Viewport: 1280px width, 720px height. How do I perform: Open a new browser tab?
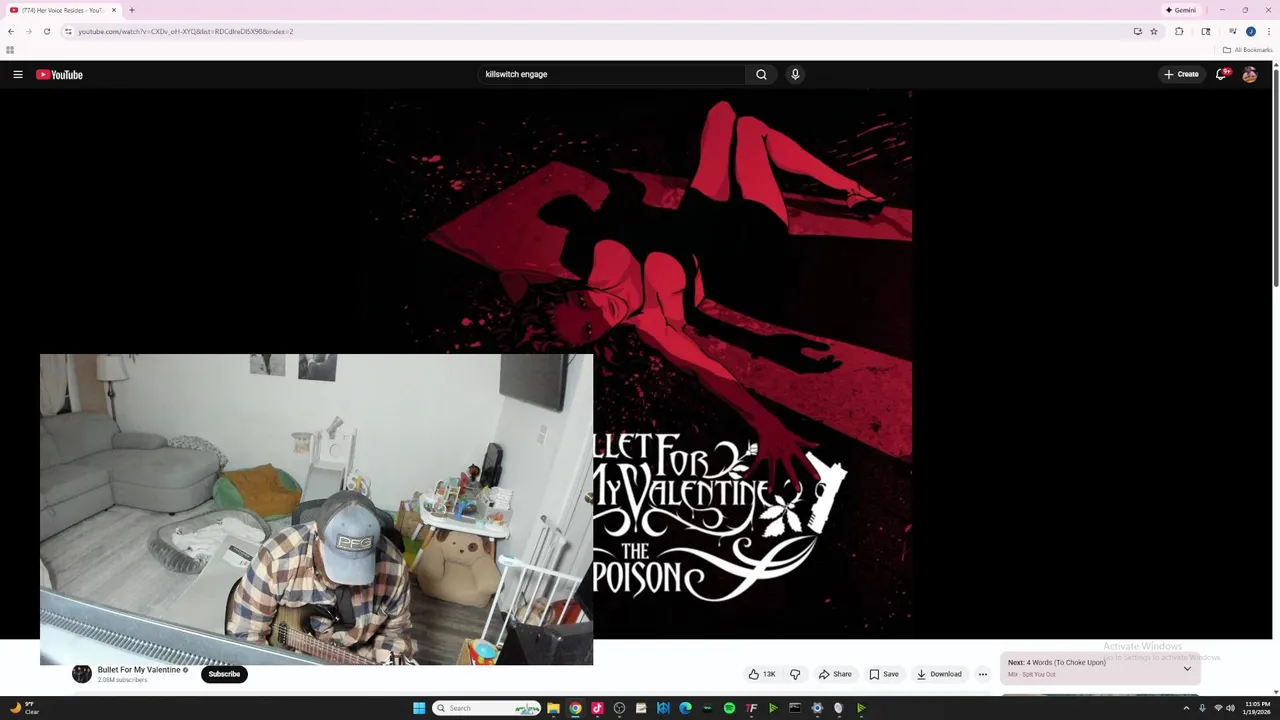tap(131, 10)
